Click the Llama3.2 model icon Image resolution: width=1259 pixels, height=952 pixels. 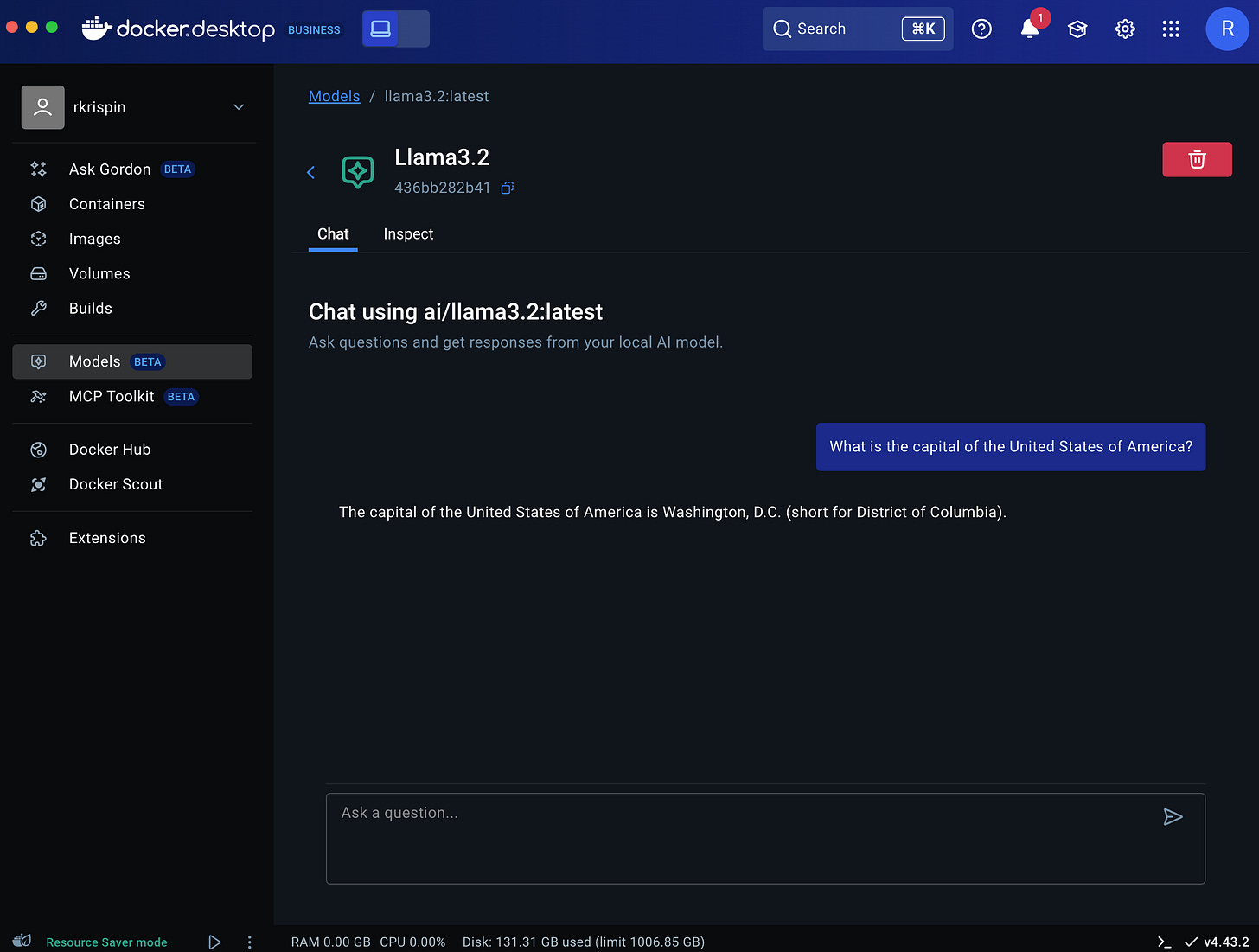pos(358,172)
